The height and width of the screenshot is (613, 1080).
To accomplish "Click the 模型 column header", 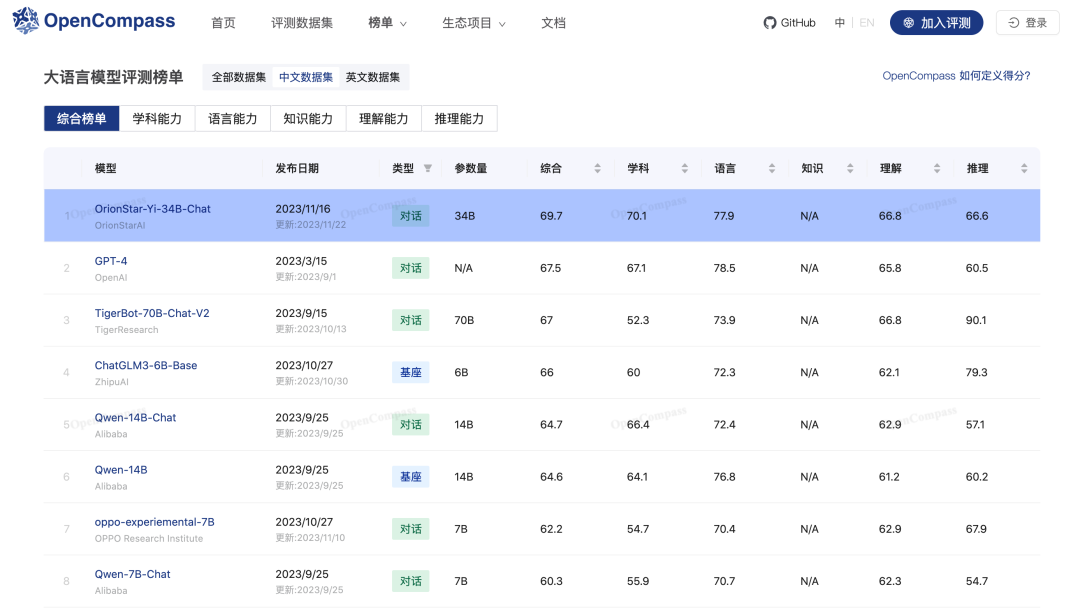I will coord(105,168).
